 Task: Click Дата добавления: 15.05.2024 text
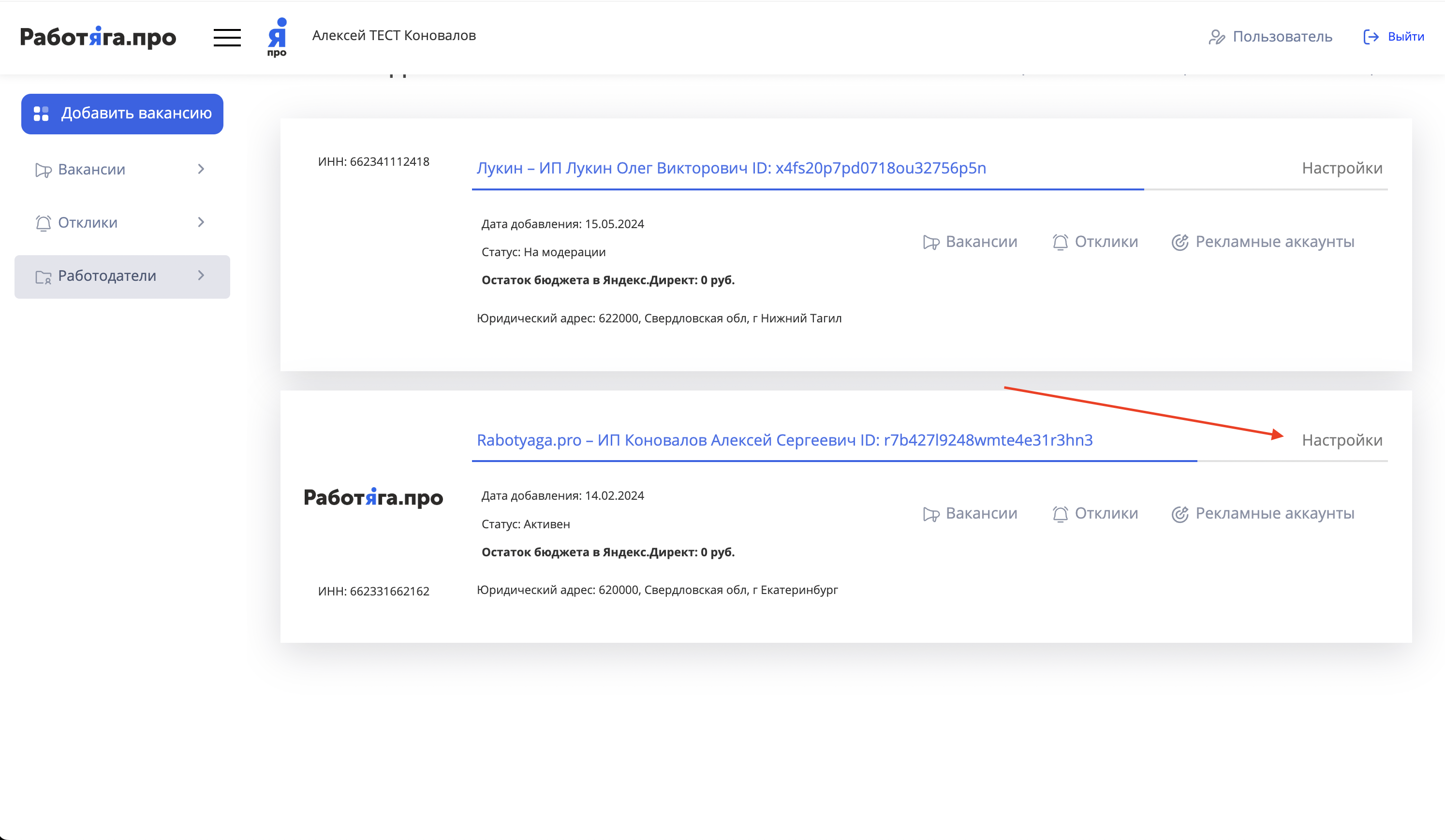click(x=562, y=224)
